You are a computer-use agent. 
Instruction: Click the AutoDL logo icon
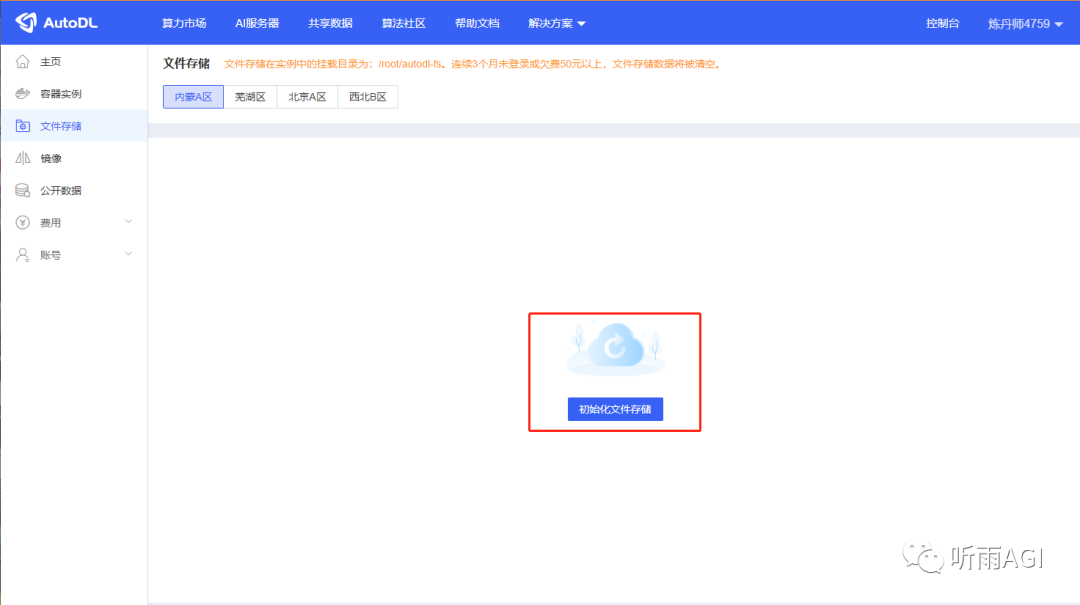click(26, 22)
